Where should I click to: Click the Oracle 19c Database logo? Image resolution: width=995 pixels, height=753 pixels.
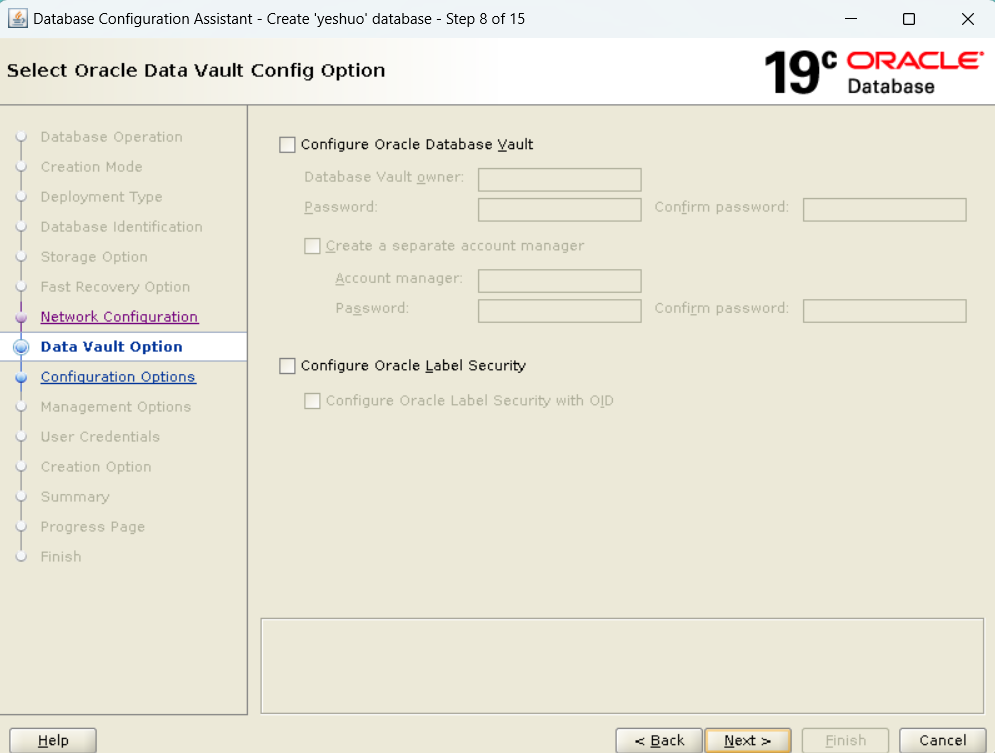pyautogui.click(x=874, y=72)
